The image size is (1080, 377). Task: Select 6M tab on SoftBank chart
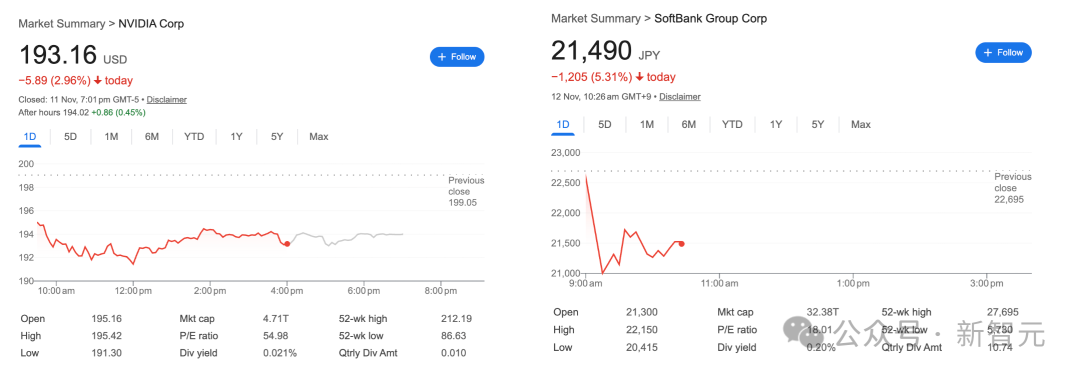point(689,125)
